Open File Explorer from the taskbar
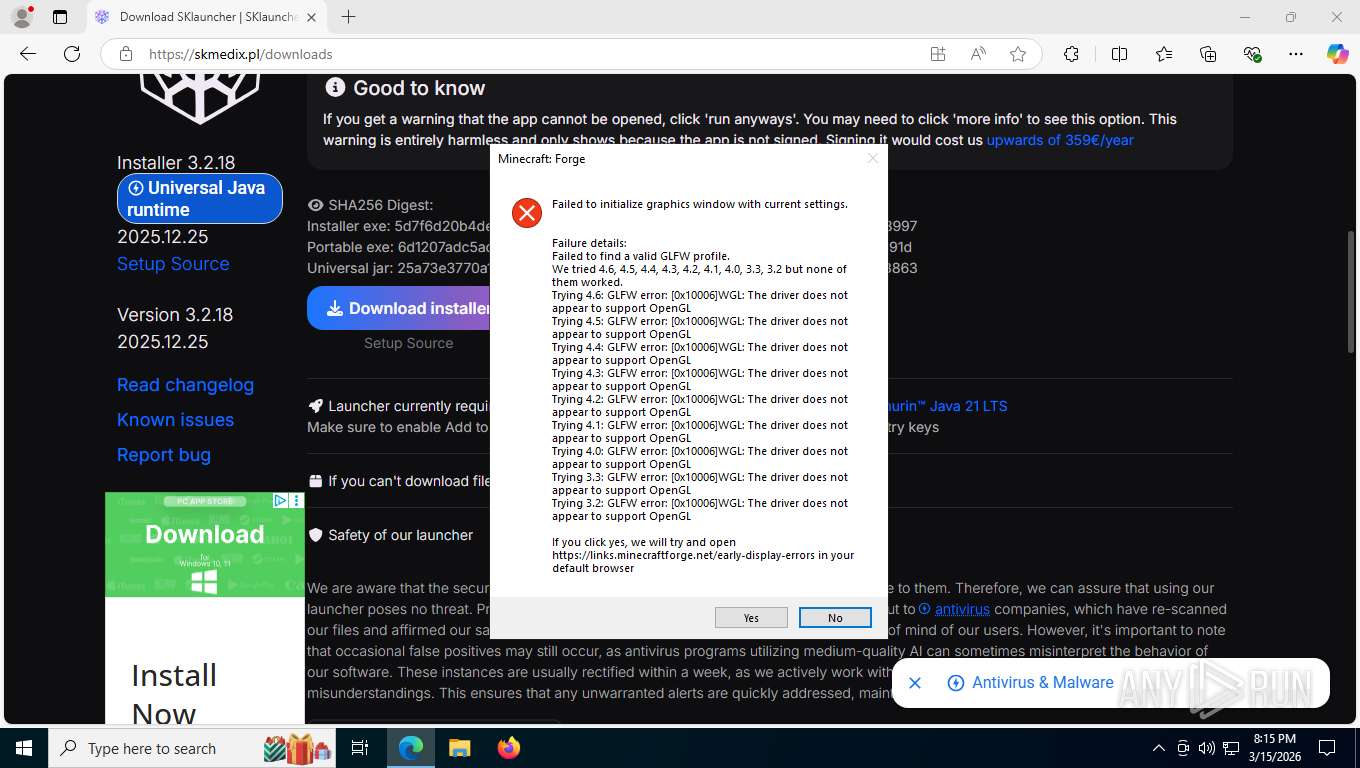Screen dimensions: 1360x768 tap(459, 748)
